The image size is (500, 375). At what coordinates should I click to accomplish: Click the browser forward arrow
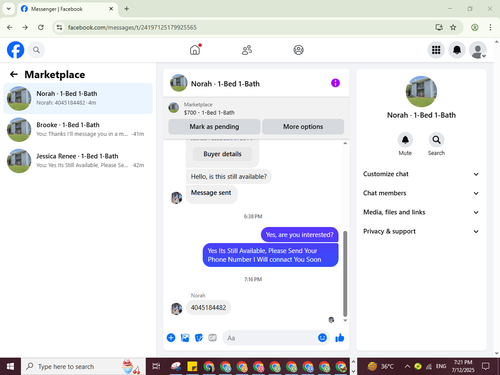pyautogui.click(x=25, y=27)
